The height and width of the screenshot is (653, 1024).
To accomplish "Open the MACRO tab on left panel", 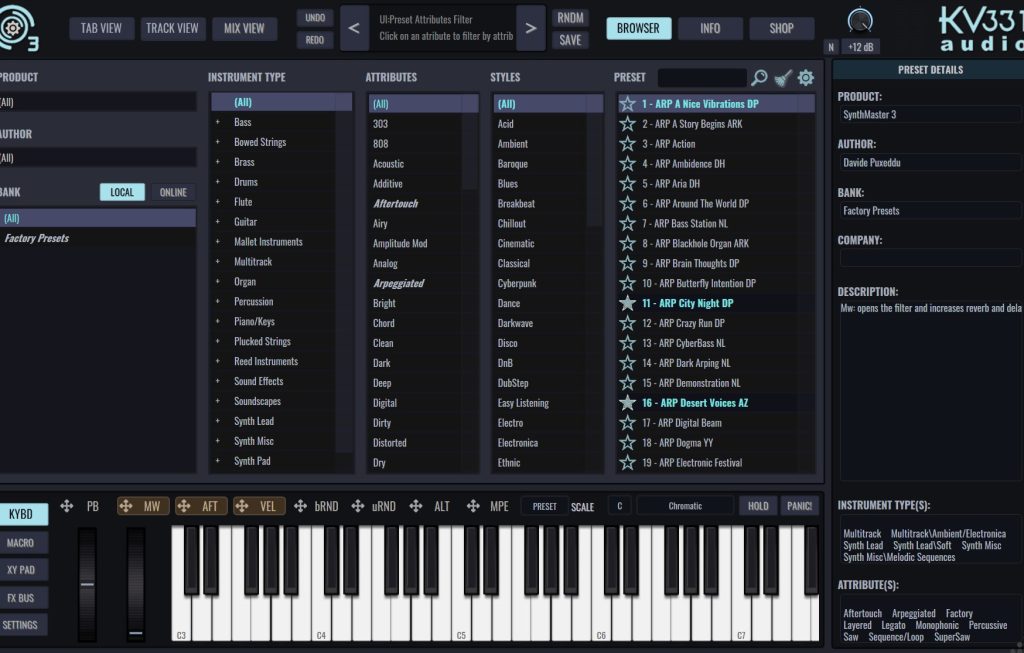I will click(x=21, y=543).
